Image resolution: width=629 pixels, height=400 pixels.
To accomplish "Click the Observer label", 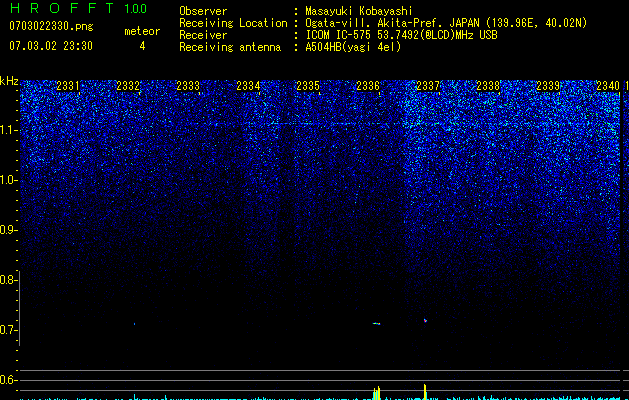I will coord(203,11).
